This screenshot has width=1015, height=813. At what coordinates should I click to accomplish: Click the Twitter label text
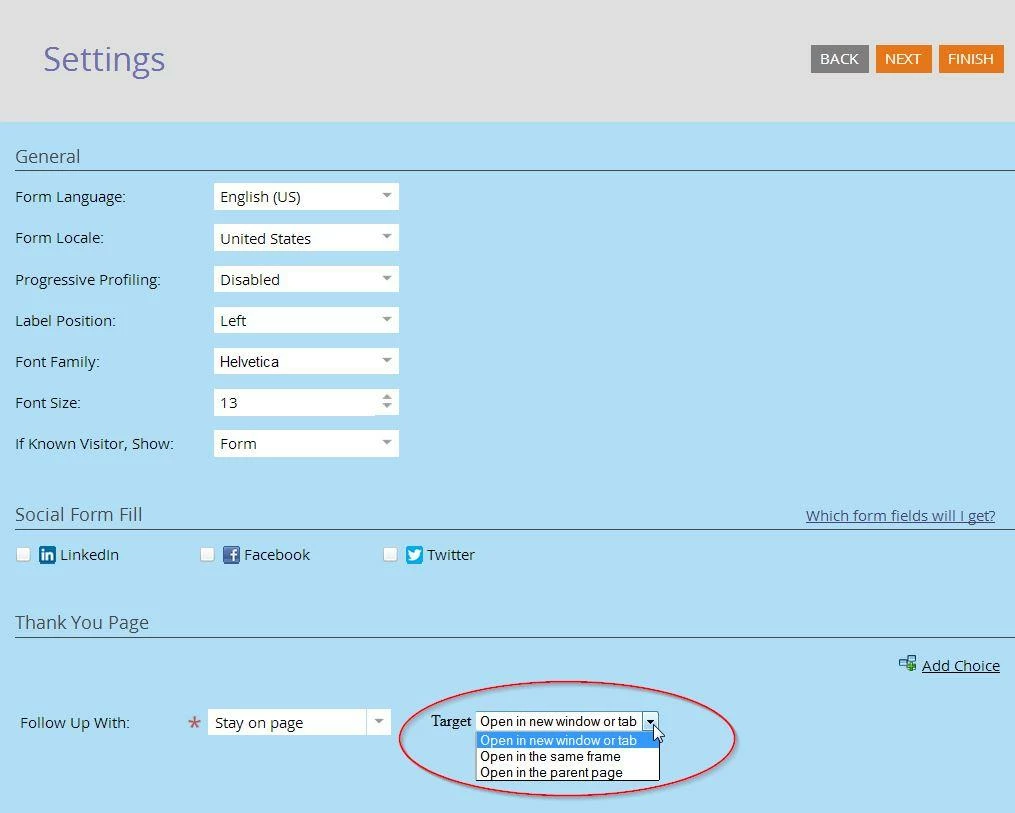tap(451, 555)
